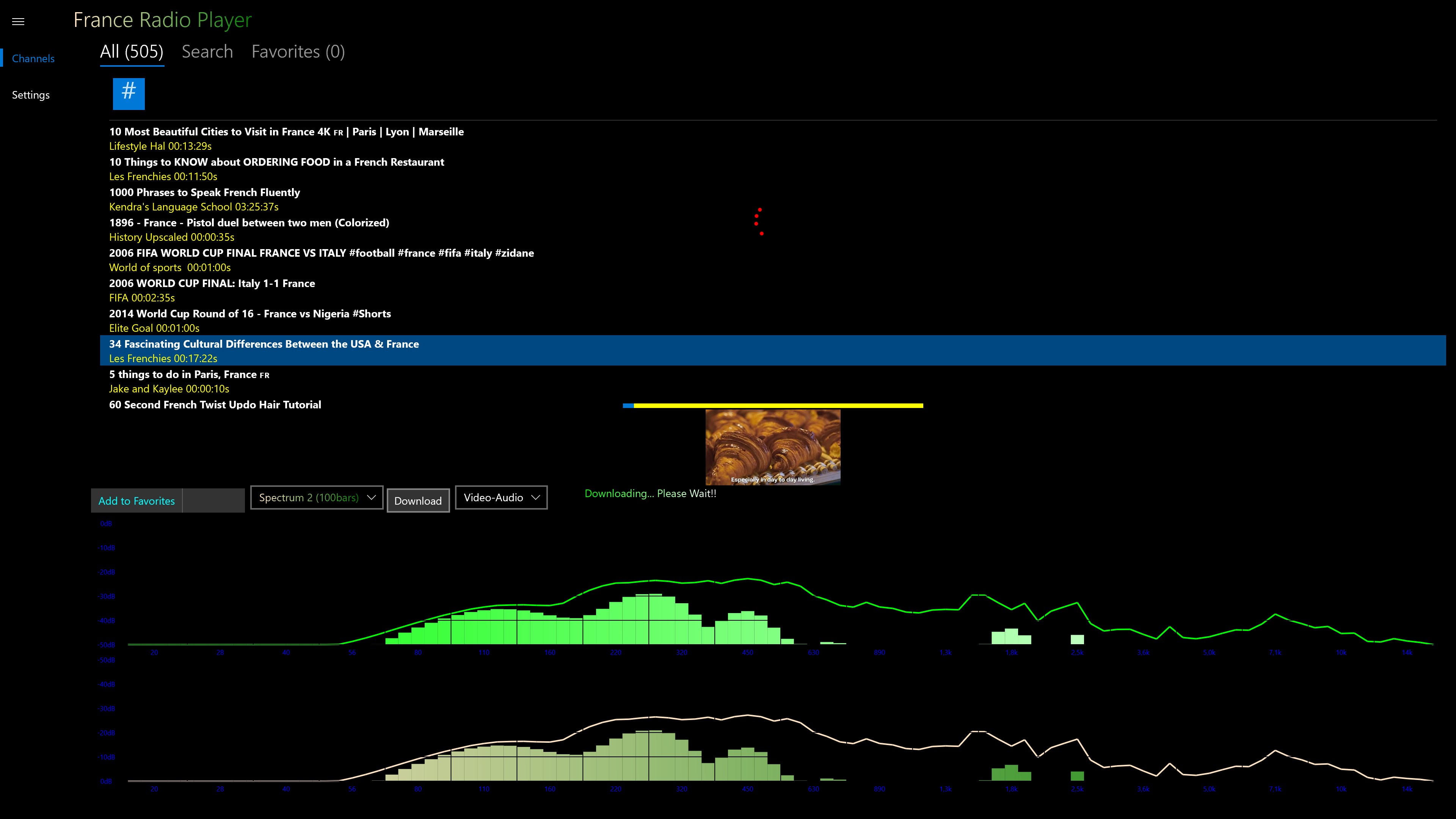Open Settings in the sidebar

30,95
